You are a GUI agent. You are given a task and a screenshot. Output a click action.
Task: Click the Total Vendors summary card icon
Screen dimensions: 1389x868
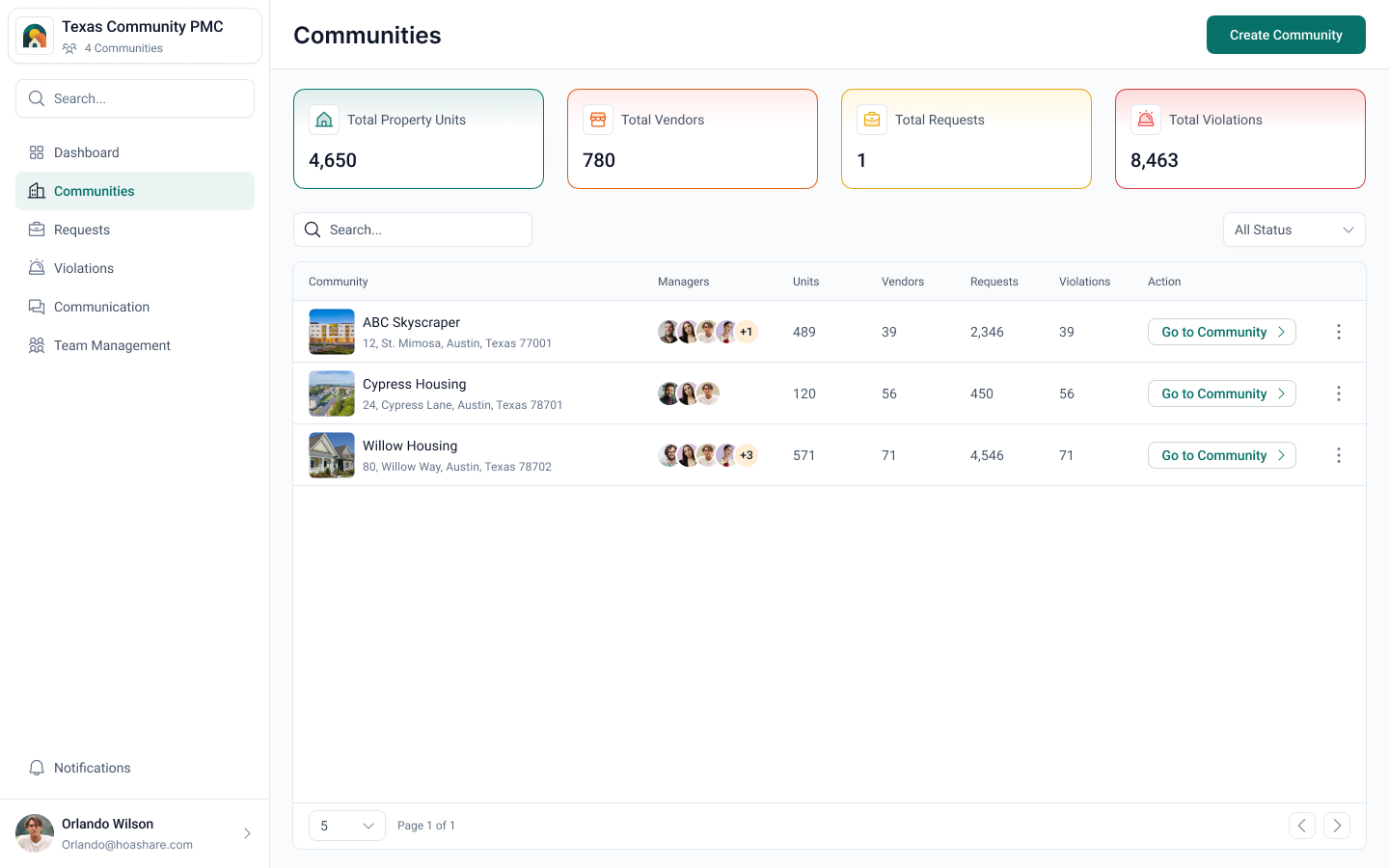pyautogui.click(x=598, y=119)
